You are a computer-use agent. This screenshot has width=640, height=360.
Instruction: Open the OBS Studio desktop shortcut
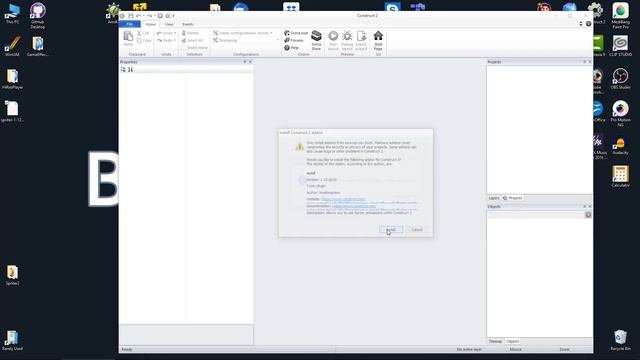click(x=620, y=79)
